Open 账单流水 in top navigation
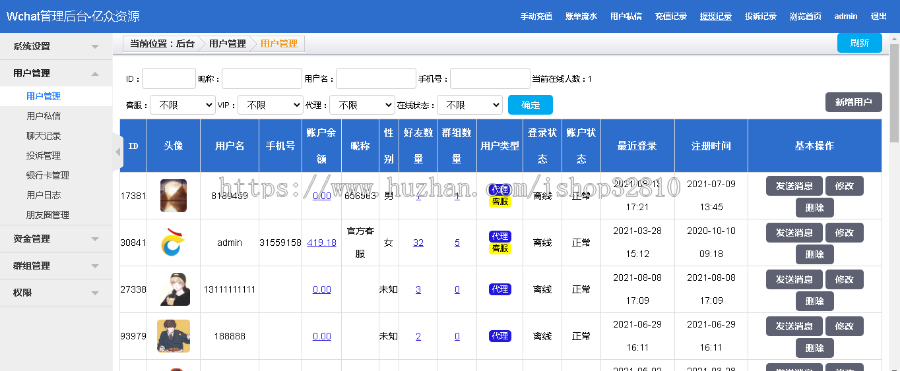 [x=581, y=16]
